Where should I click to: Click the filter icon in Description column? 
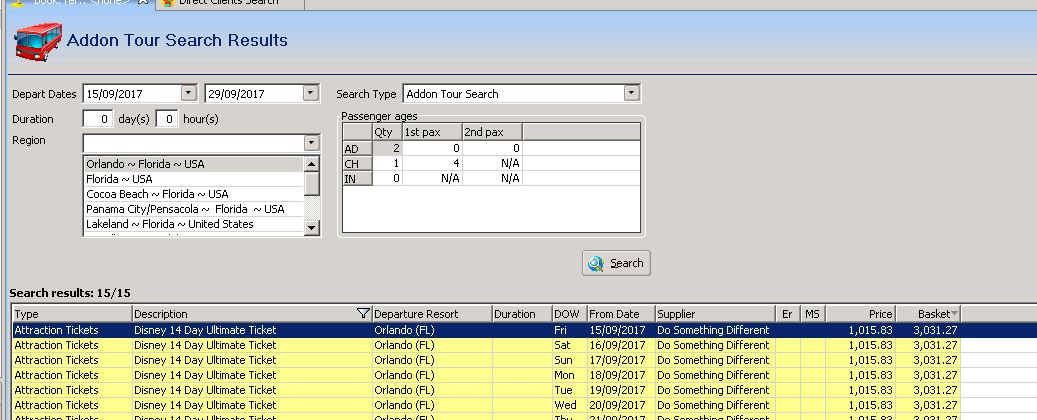click(x=363, y=314)
